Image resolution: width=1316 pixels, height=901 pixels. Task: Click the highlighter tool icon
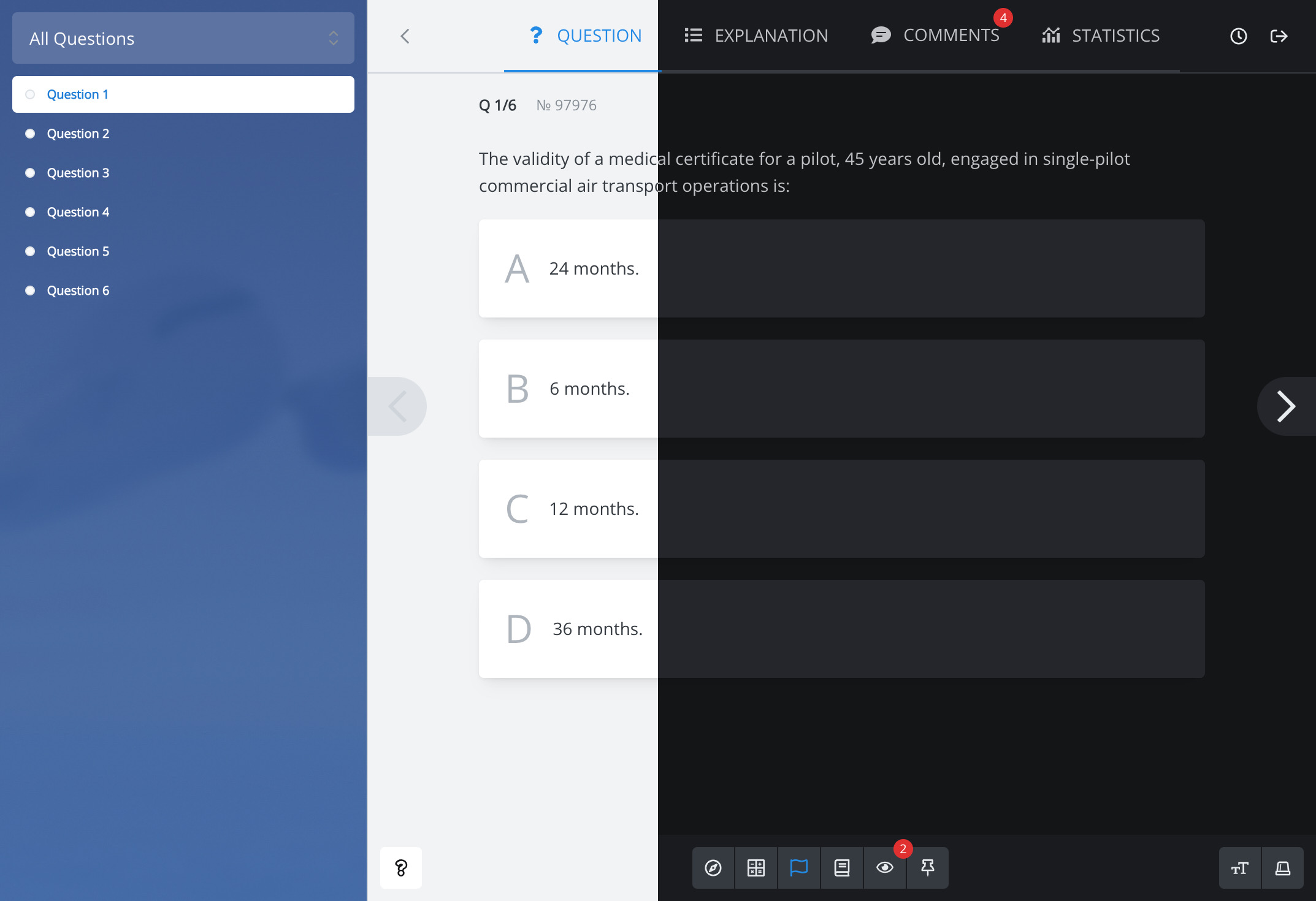(x=1283, y=868)
